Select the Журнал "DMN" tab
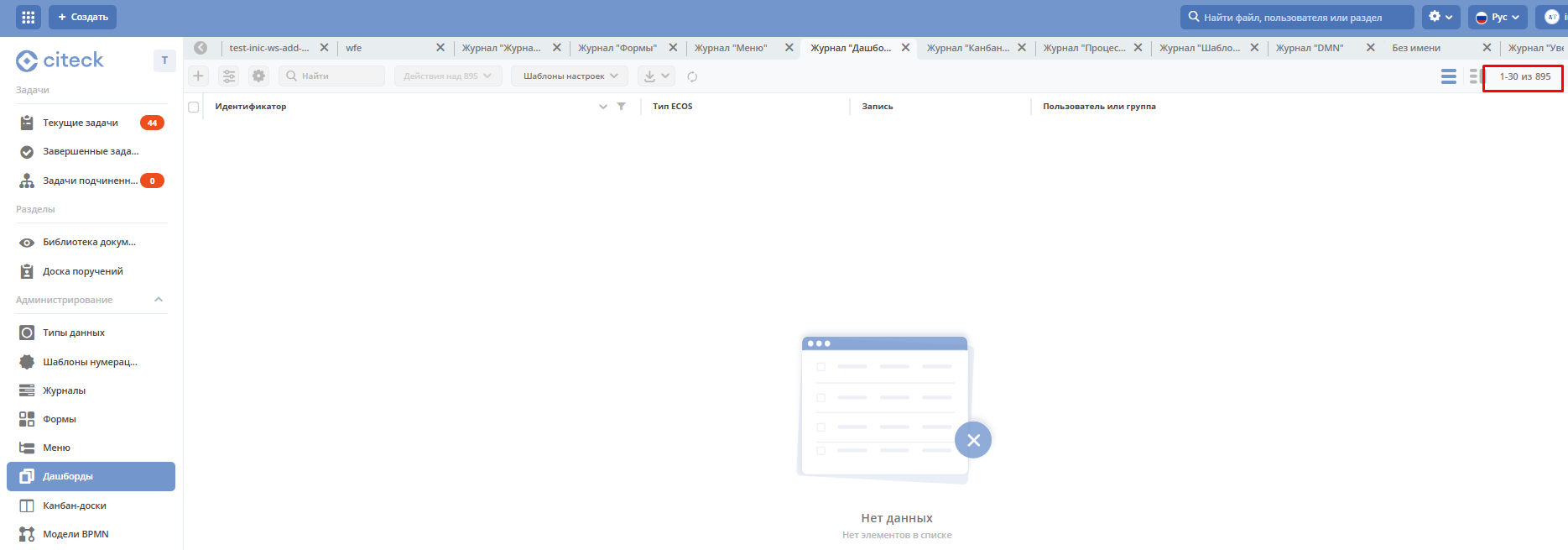The width and height of the screenshot is (1568, 550). [1309, 48]
